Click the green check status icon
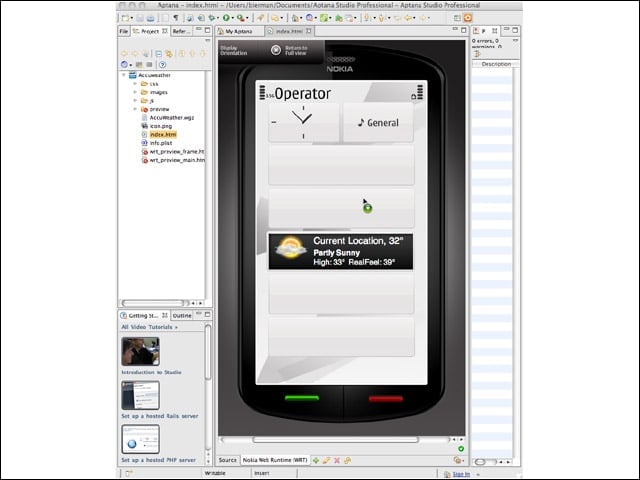This screenshot has width=640, height=480. pos(461,449)
